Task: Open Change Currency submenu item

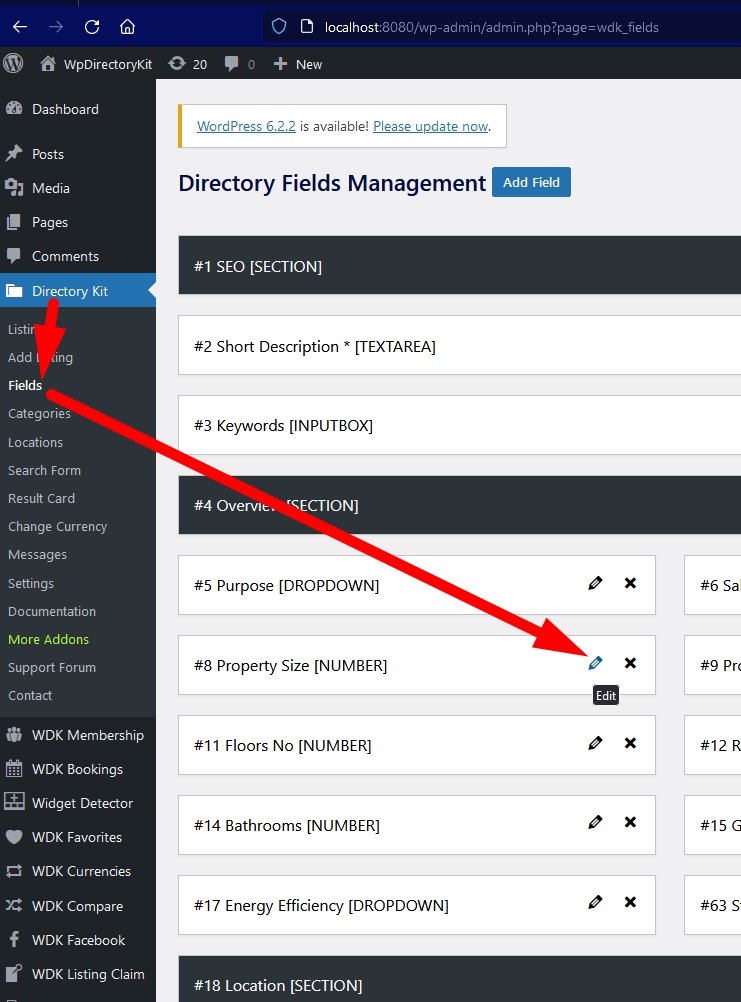Action: pyautogui.click(x=57, y=527)
